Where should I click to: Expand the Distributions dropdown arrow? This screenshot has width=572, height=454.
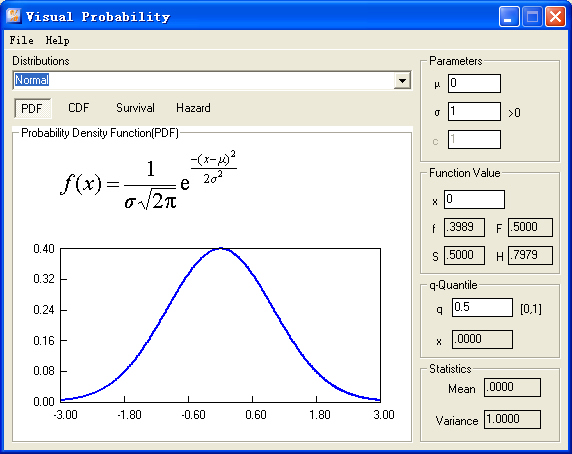pos(402,80)
